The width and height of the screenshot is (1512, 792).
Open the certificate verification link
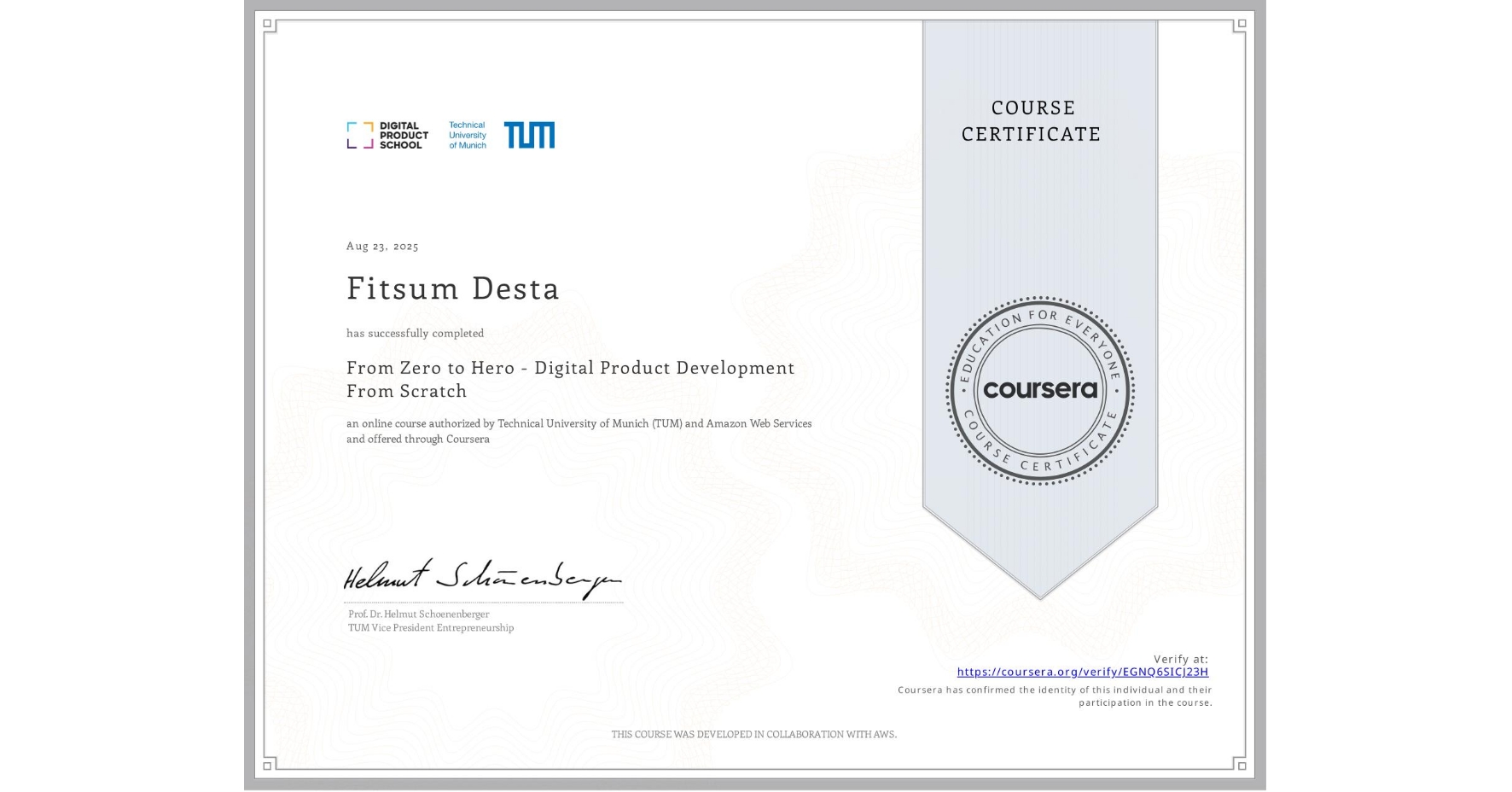(1084, 673)
